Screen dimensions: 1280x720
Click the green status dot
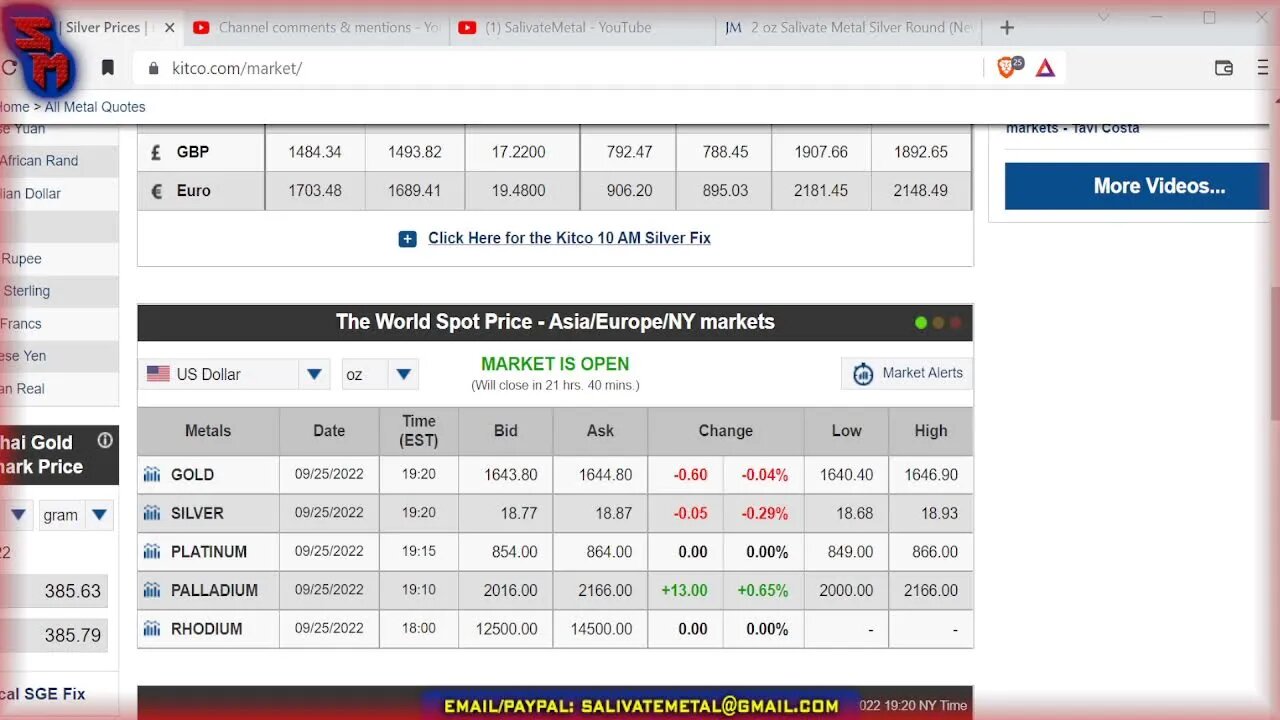point(921,323)
